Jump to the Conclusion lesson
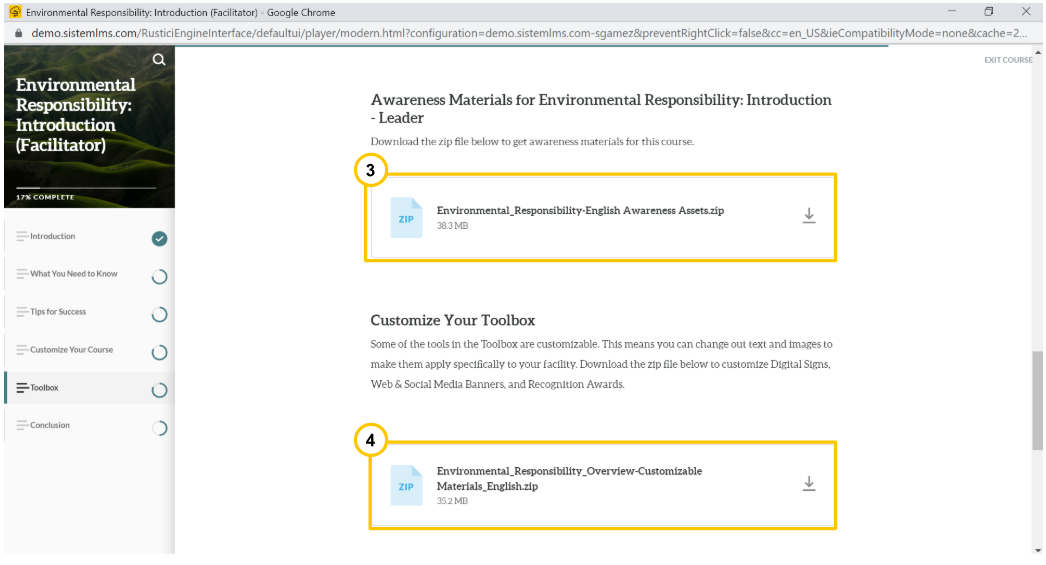The image size is (1046, 565). 50,425
